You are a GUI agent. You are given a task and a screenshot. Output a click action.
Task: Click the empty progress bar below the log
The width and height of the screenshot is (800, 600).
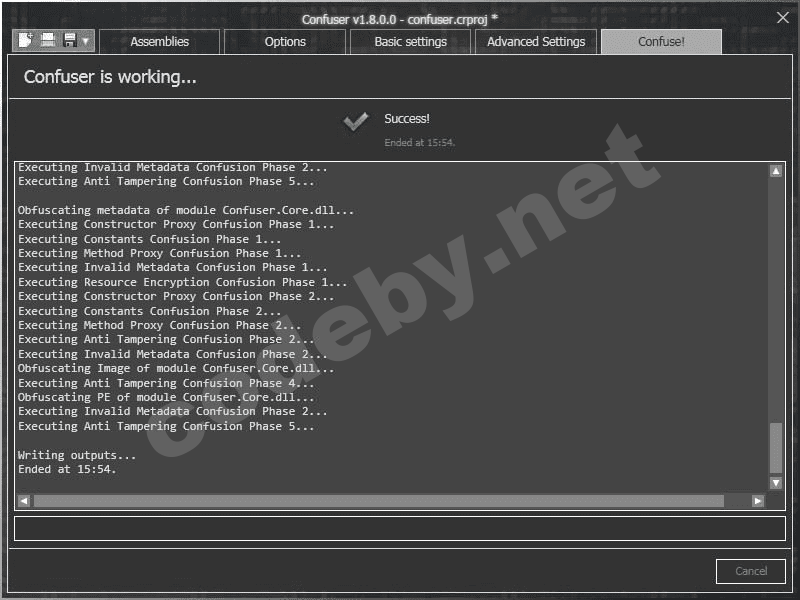coord(399,528)
